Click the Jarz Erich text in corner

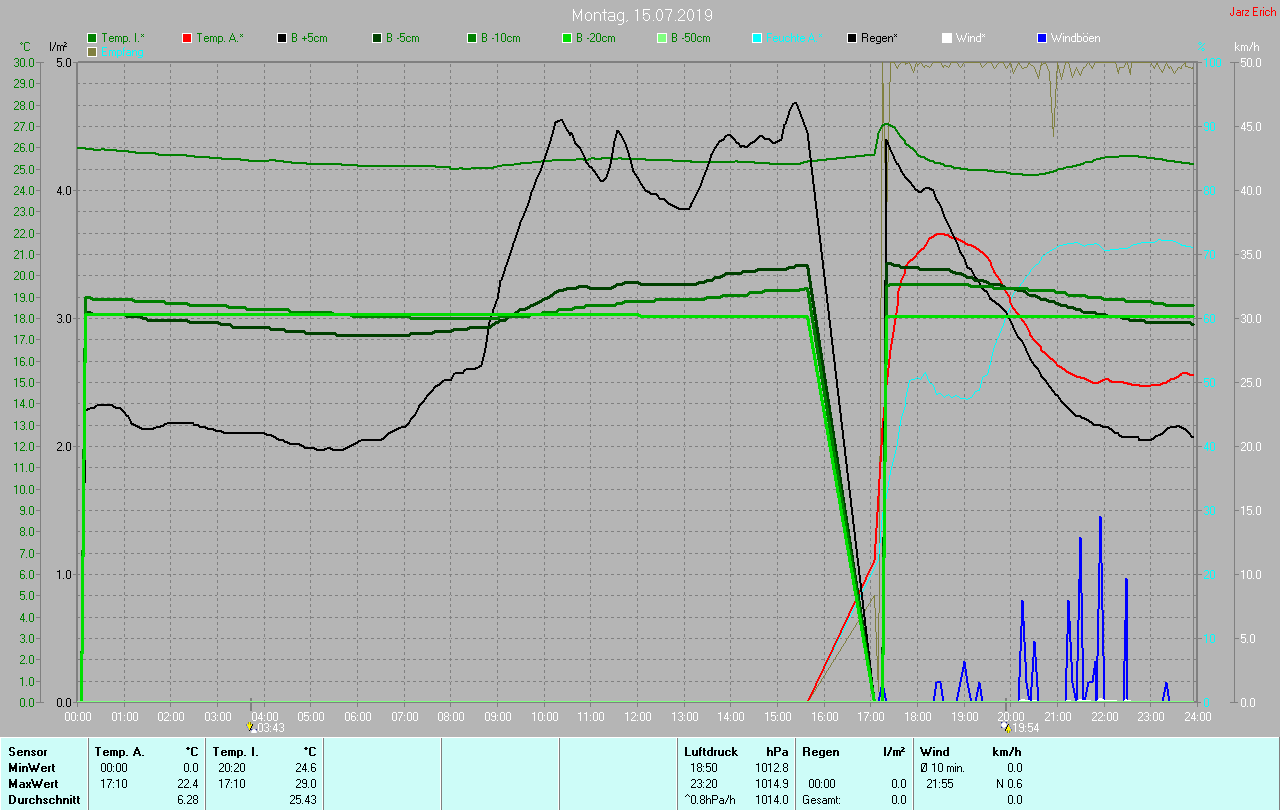(x=1252, y=12)
